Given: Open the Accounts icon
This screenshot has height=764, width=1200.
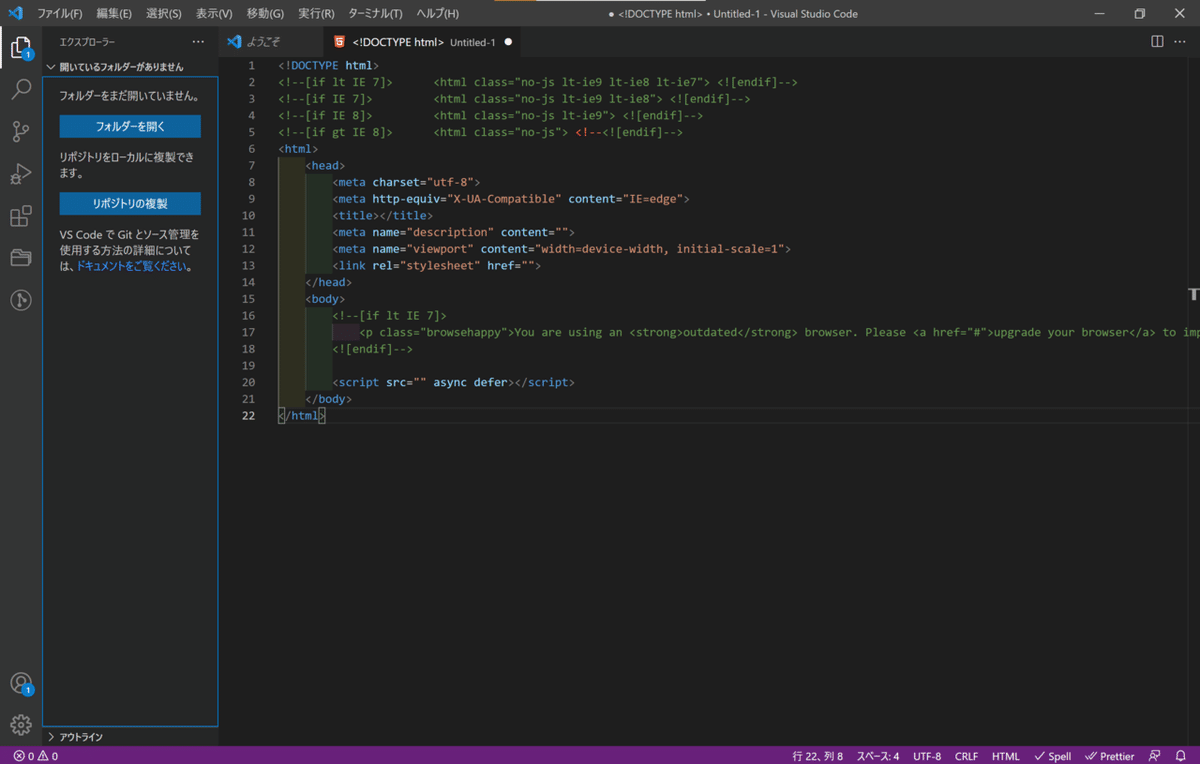Looking at the screenshot, I should pos(21,684).
